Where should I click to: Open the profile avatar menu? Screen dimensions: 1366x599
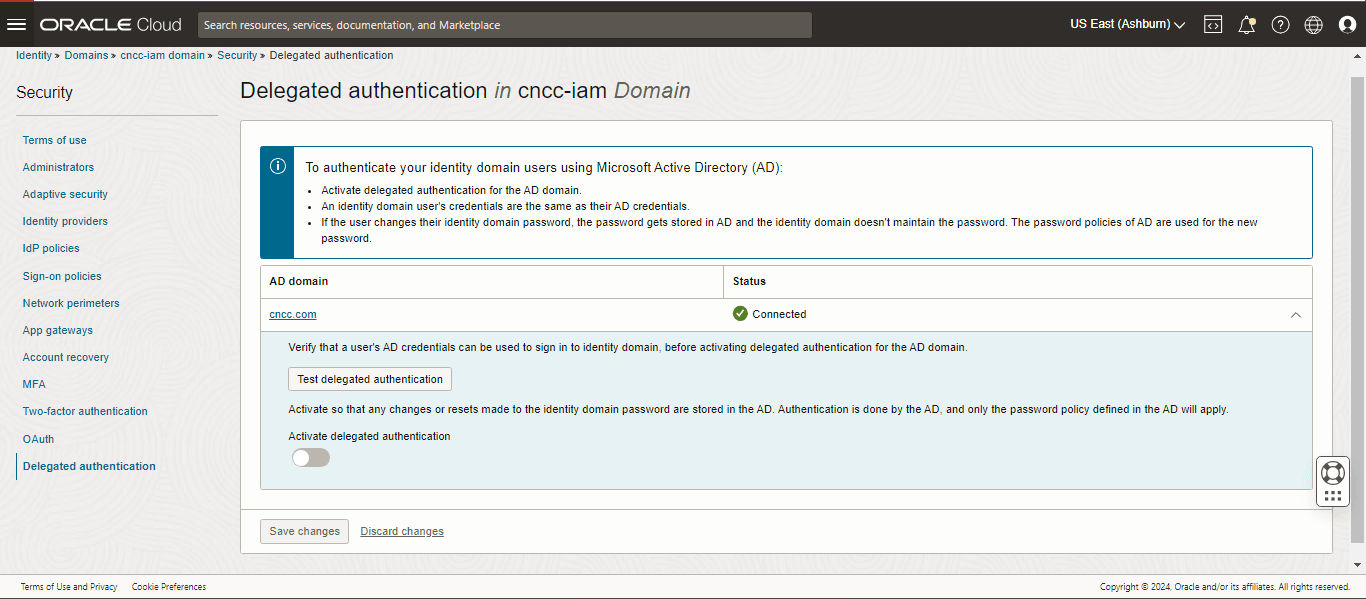pos(1347,24)
